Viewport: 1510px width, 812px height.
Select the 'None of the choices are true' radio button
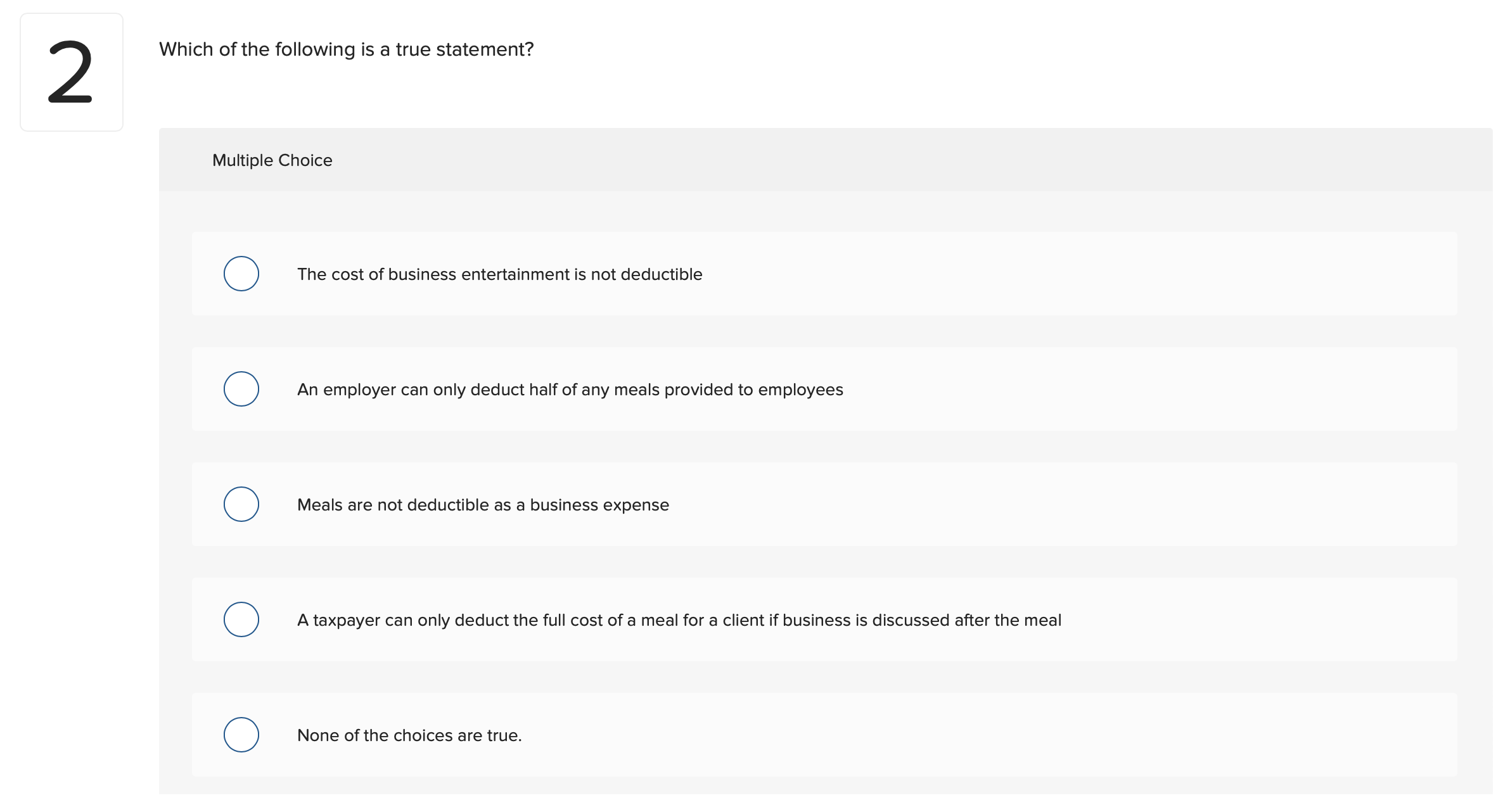pyautogui.click(x=241, y=735)
